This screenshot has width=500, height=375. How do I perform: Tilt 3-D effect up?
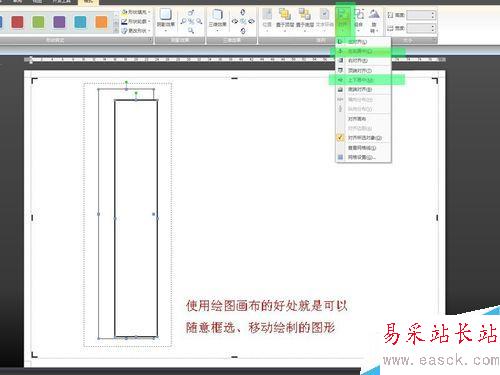coord(243,12)
